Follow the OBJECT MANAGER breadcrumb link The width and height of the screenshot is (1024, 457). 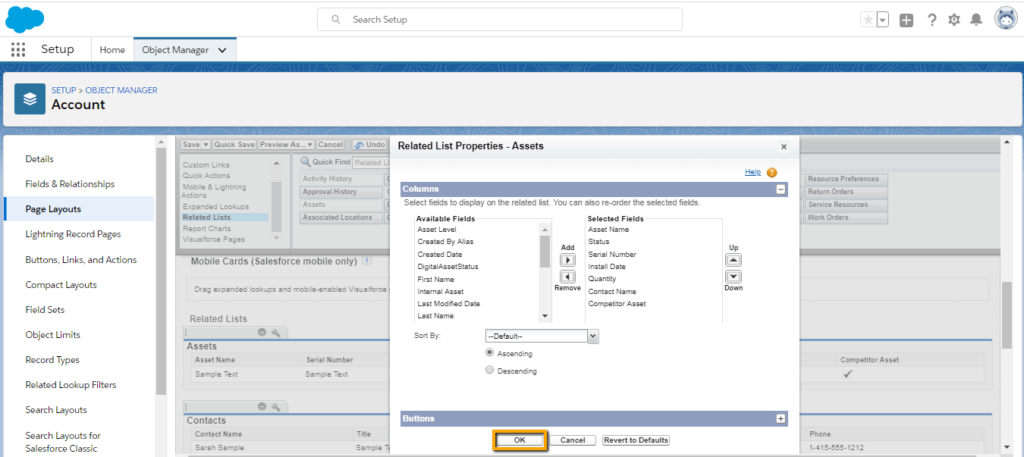pyautogui.click(x=121, y=90)
